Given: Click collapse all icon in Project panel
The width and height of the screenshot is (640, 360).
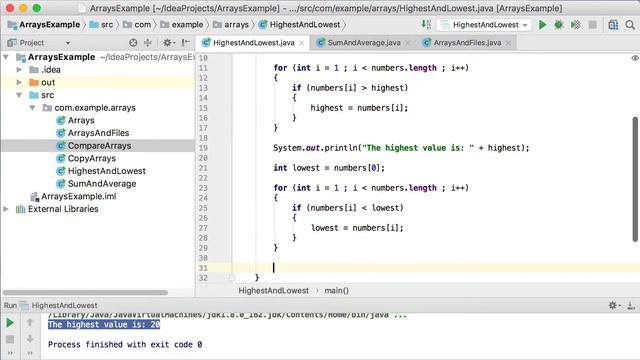Looking at the screenshot, I should (x=147, y=42).
